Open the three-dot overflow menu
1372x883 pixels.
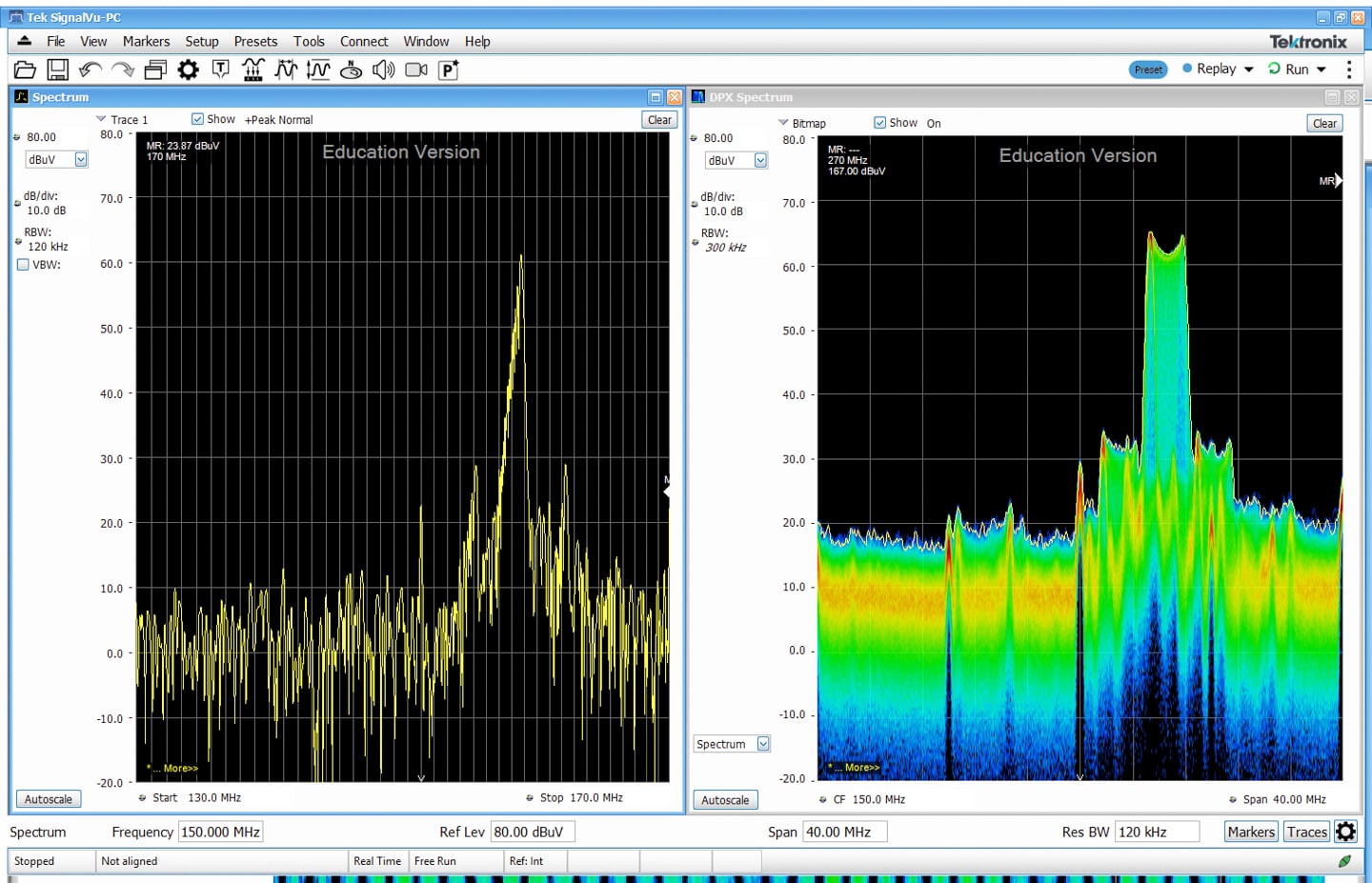pyautogui.click(x=1349, y=70)
